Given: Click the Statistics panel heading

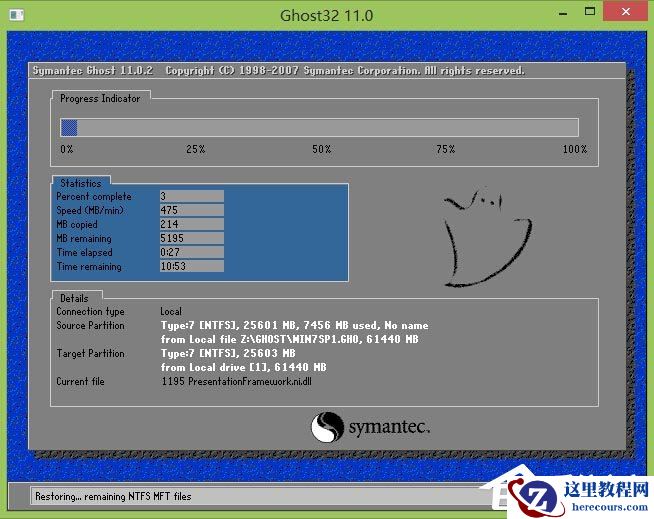Looking at the screenshot, I should point(81,183).
